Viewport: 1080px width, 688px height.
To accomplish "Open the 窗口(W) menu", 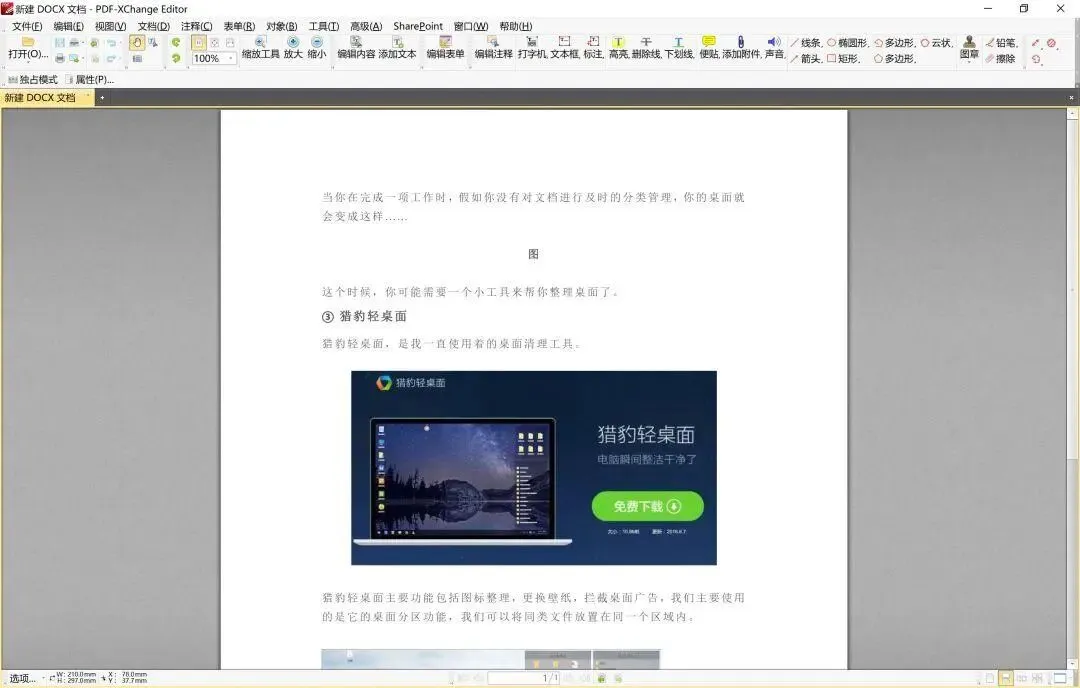I will point(471,26).
